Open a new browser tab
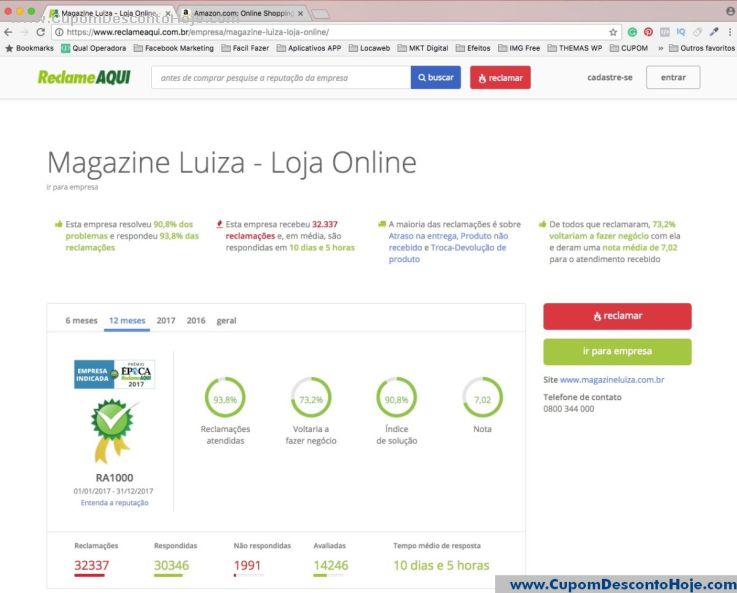The height and width of the screenshot is (593, 737). point(321,14)
